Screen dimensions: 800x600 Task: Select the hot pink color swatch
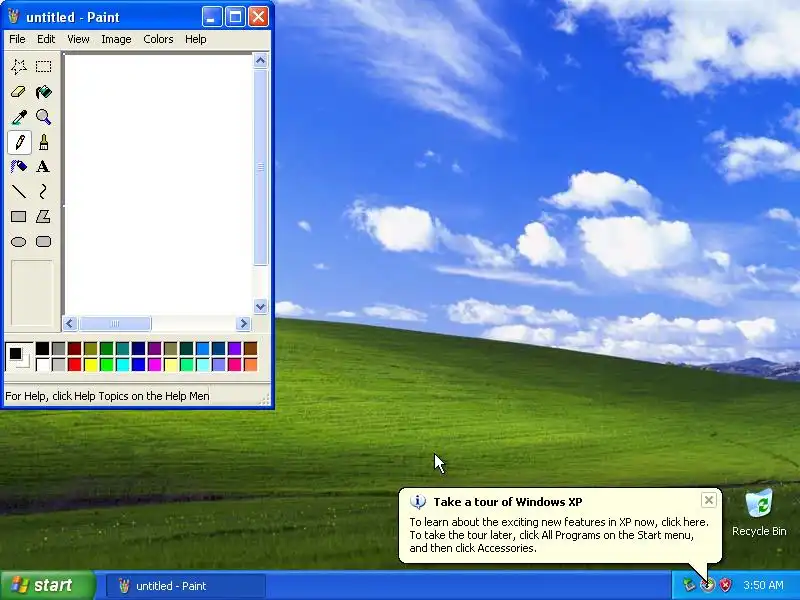(x=235, y=364)
